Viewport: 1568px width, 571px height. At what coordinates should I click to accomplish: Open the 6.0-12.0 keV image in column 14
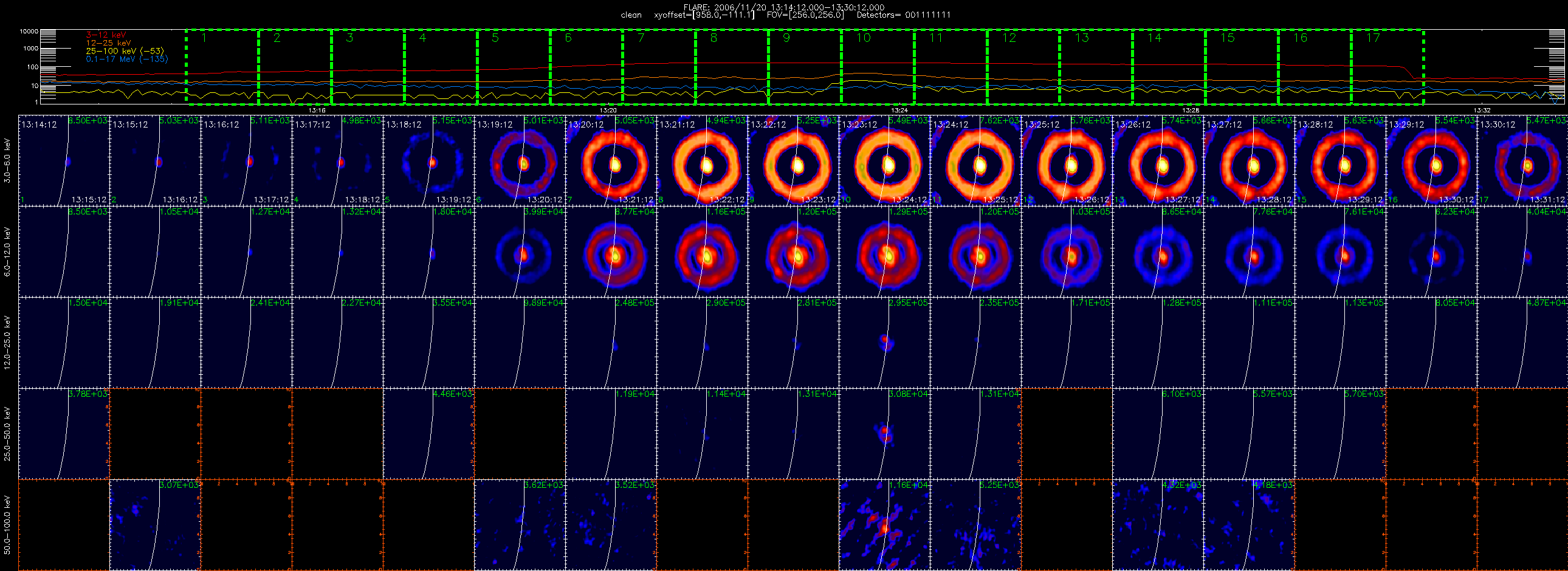pyautogui.click(x=1249, y=251)
